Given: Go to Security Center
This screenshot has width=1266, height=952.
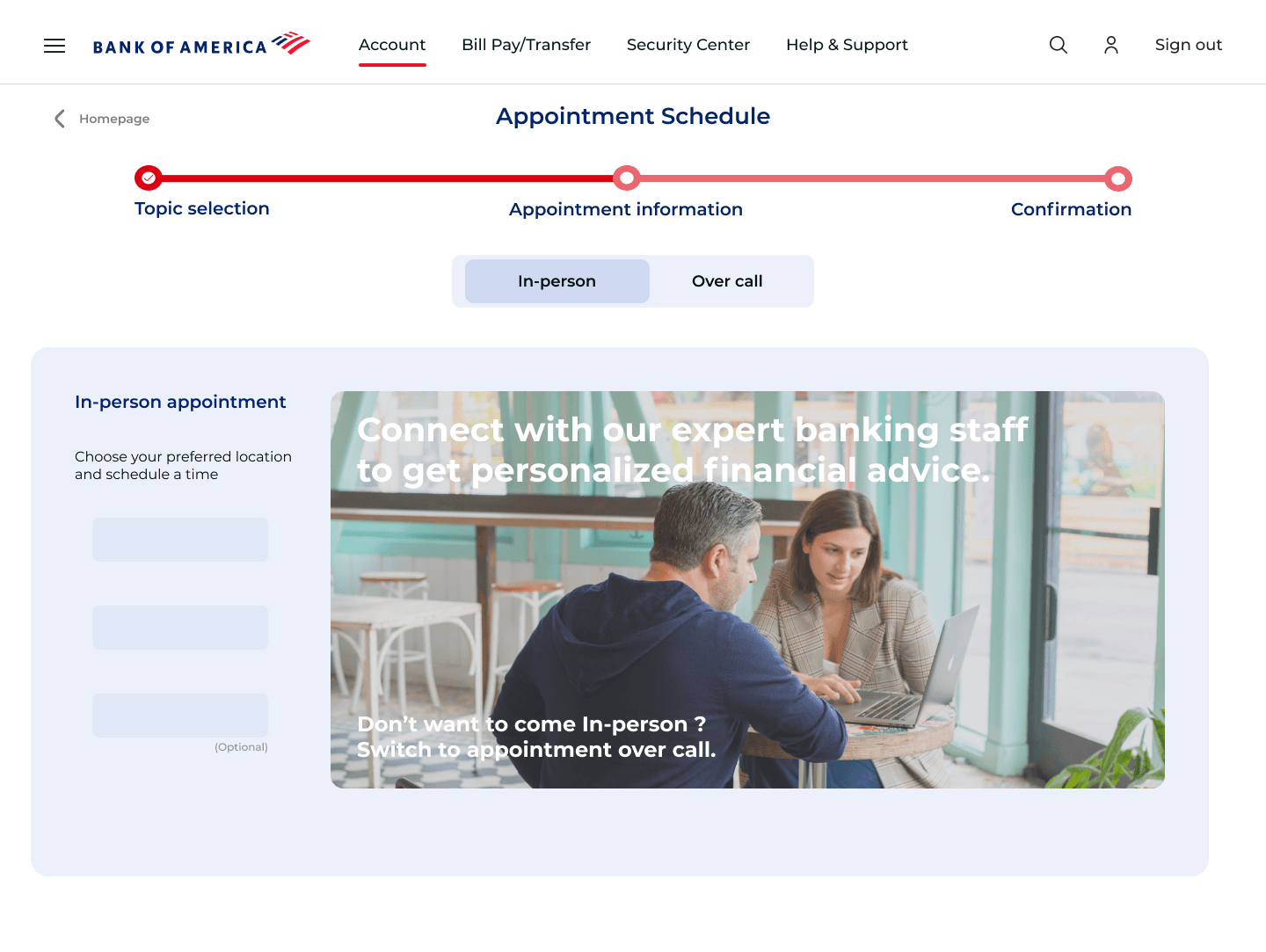Looking at the screenshot, I should pyautogui.click(x=688, y=45).
